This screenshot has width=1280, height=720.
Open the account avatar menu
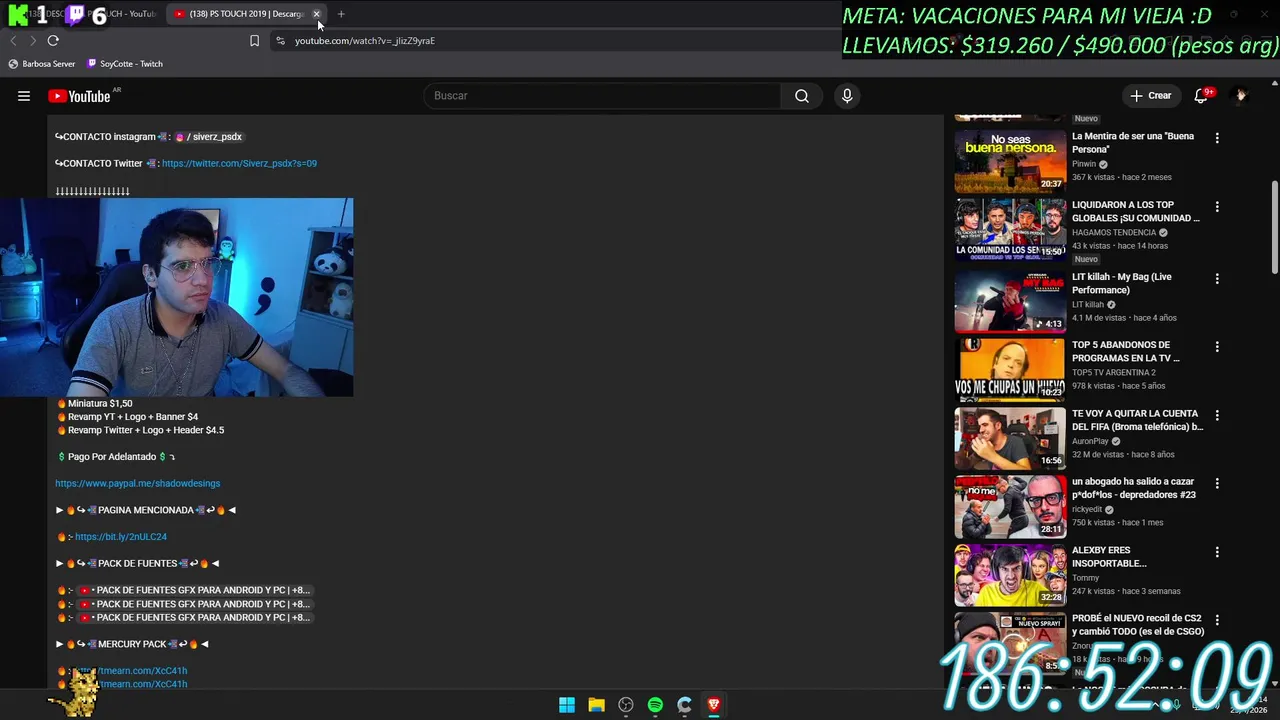click(1241, 96)
